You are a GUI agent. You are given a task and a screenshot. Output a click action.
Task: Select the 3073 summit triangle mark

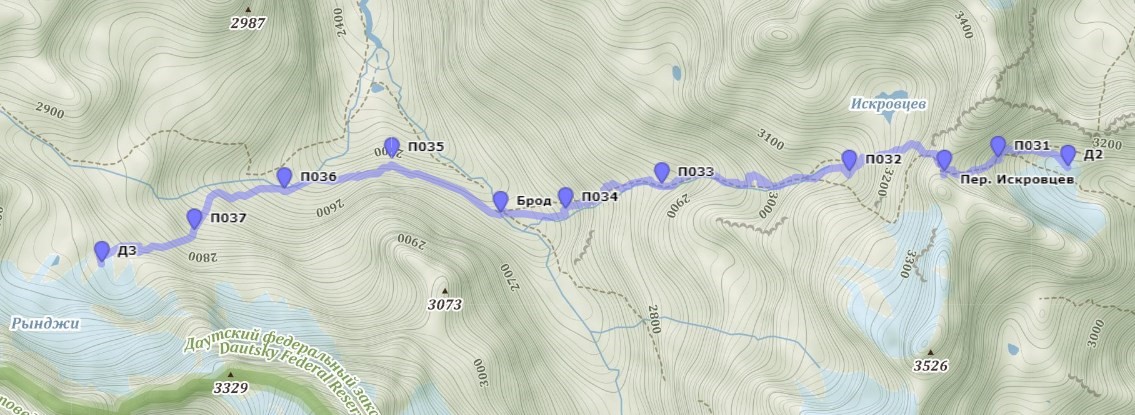pyautogui.click(x=444, y=290)
